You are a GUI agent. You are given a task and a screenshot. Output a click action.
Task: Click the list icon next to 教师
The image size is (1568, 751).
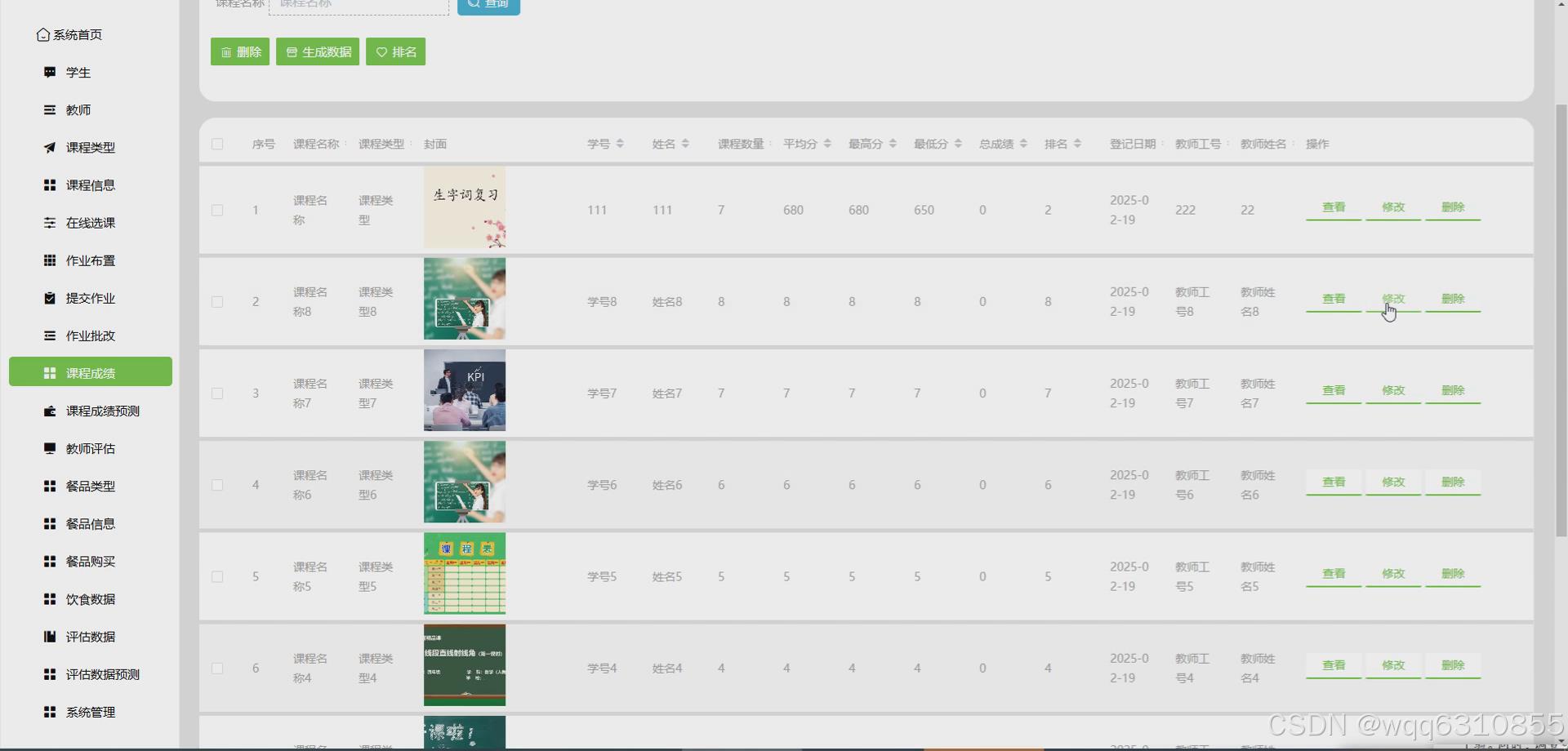pyautogui.click(x=50, y=109)
